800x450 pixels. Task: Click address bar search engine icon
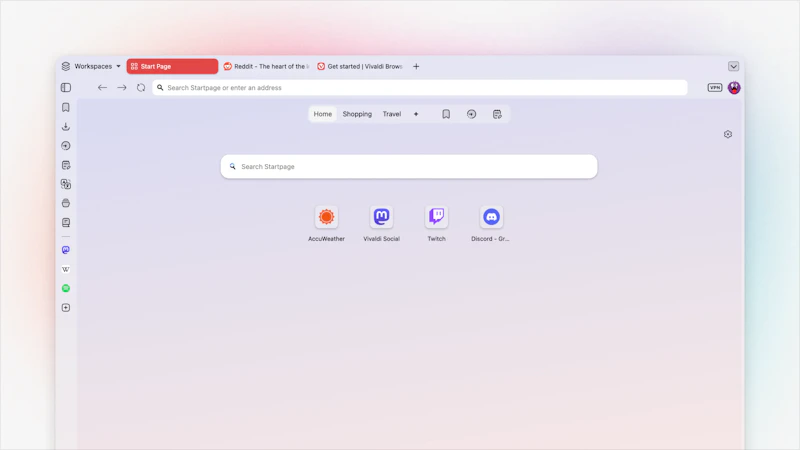pyautogui.click(x=160, y=88)
